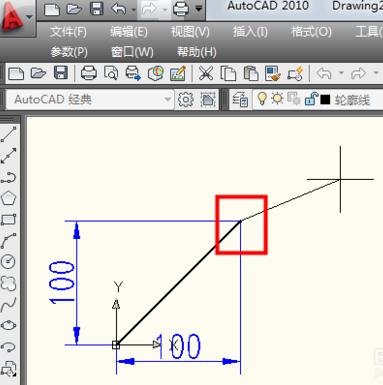This screenshot has height=385, width=383.
Task: Open the AutoCAD application menu logo
Action: (x=12, y=17)
